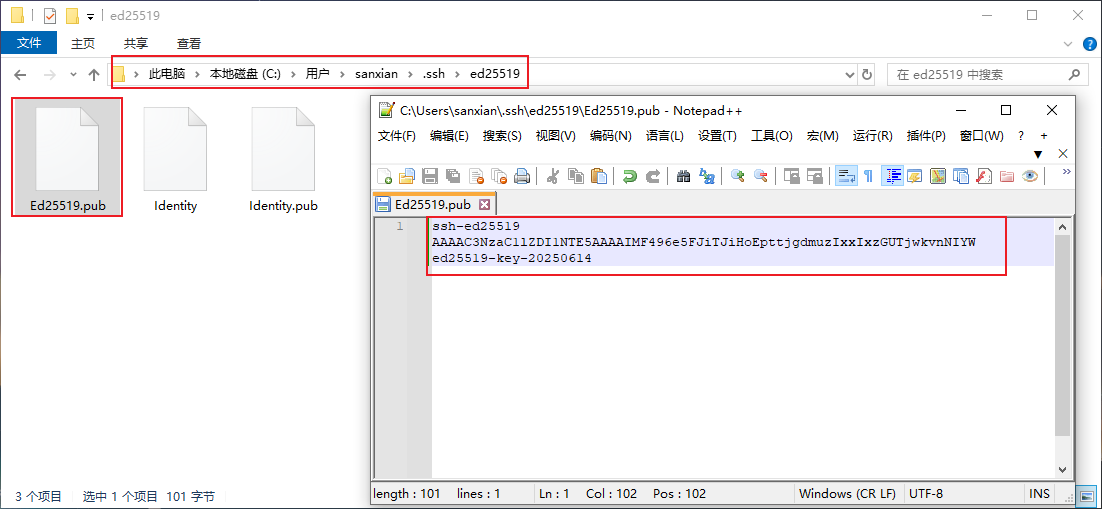Screen dimensions: 1102x509
Task: Expand the address bar history dropdown
Action: coord(850,74)
